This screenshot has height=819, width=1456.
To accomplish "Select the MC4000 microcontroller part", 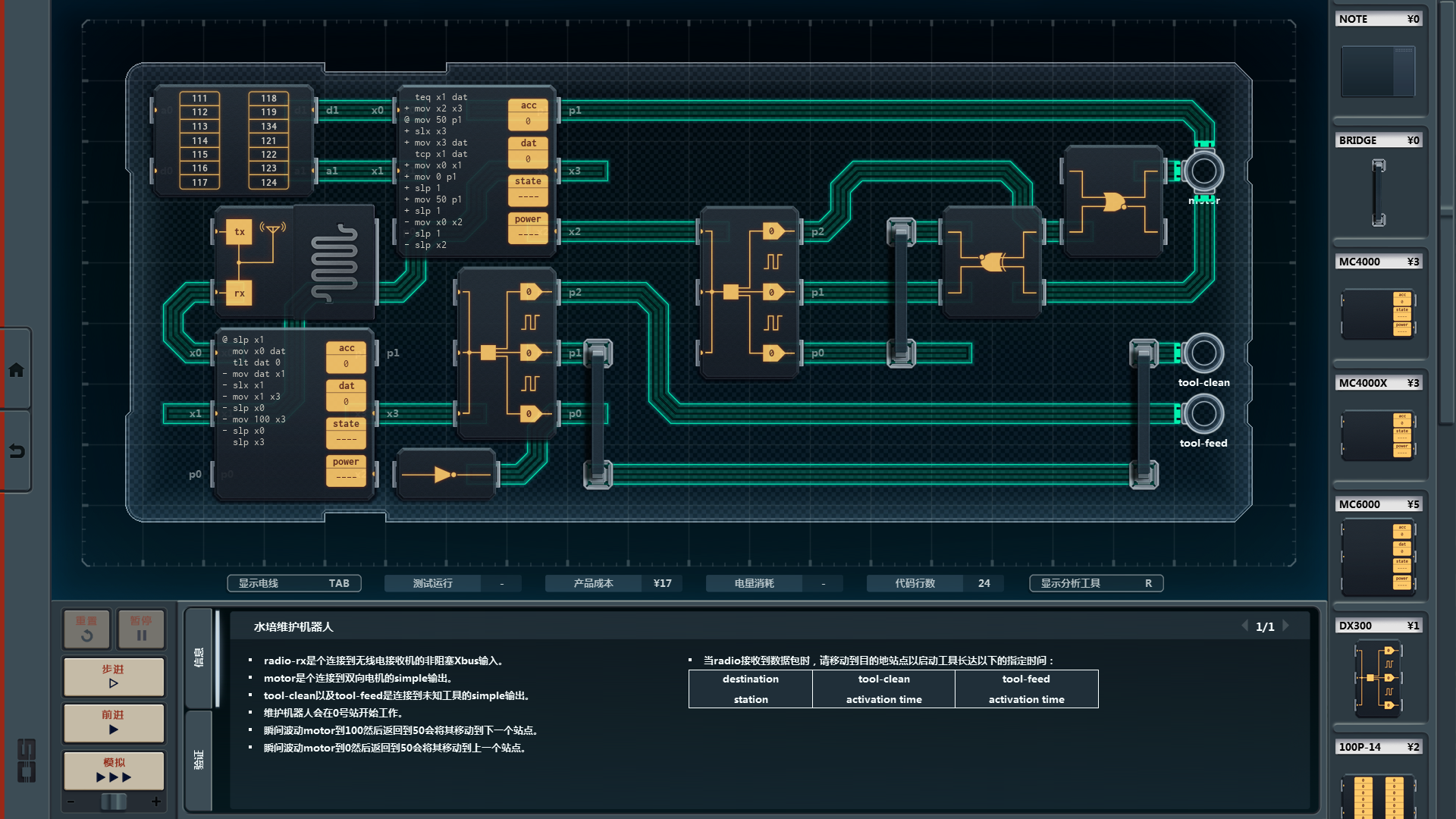I will [x=1378, y=313].
